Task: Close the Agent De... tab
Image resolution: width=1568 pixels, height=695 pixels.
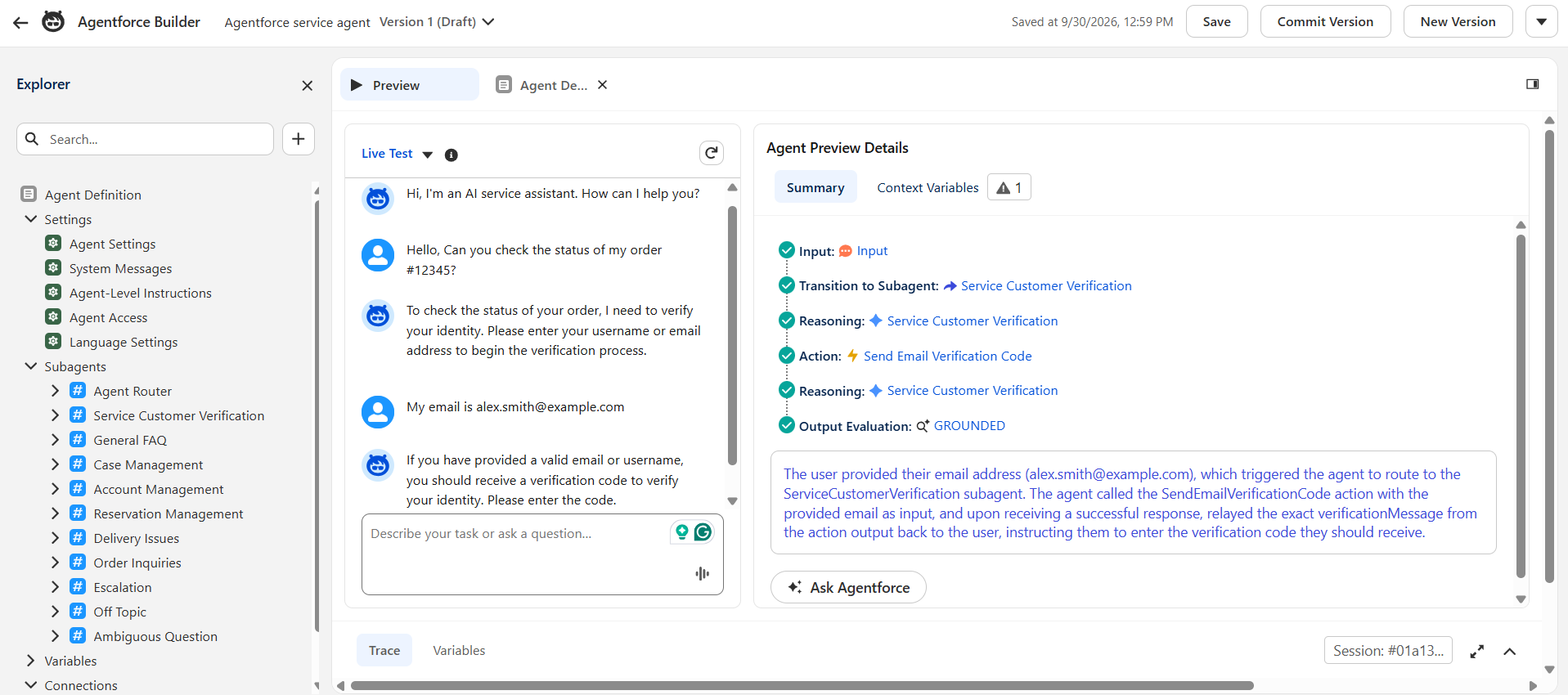Action: point(602,85)
